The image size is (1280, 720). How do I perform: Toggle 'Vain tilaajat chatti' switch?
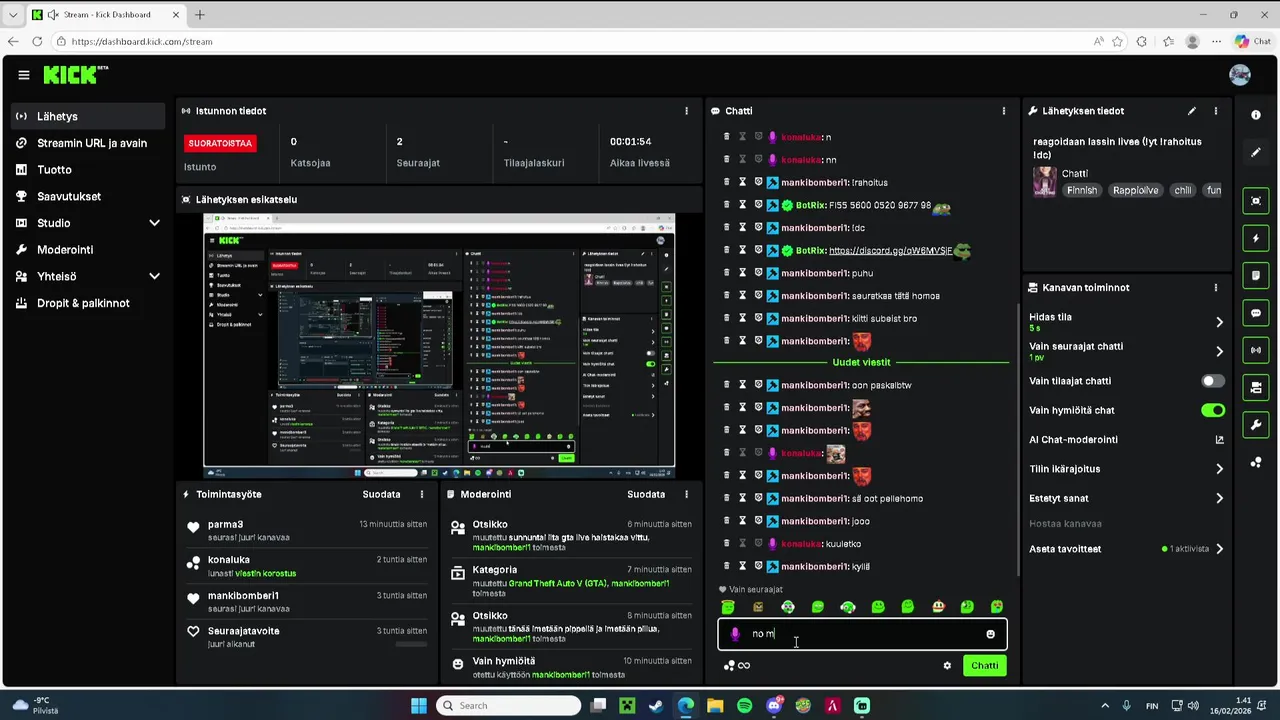[x=1212, y=381]
